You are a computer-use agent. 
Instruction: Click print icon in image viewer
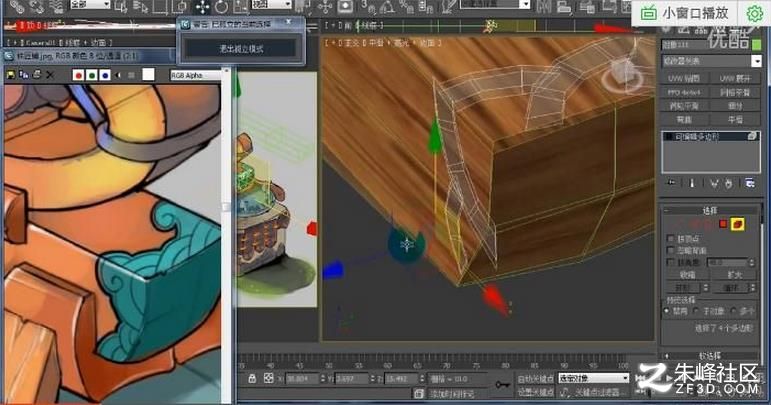tap(37, 75)
